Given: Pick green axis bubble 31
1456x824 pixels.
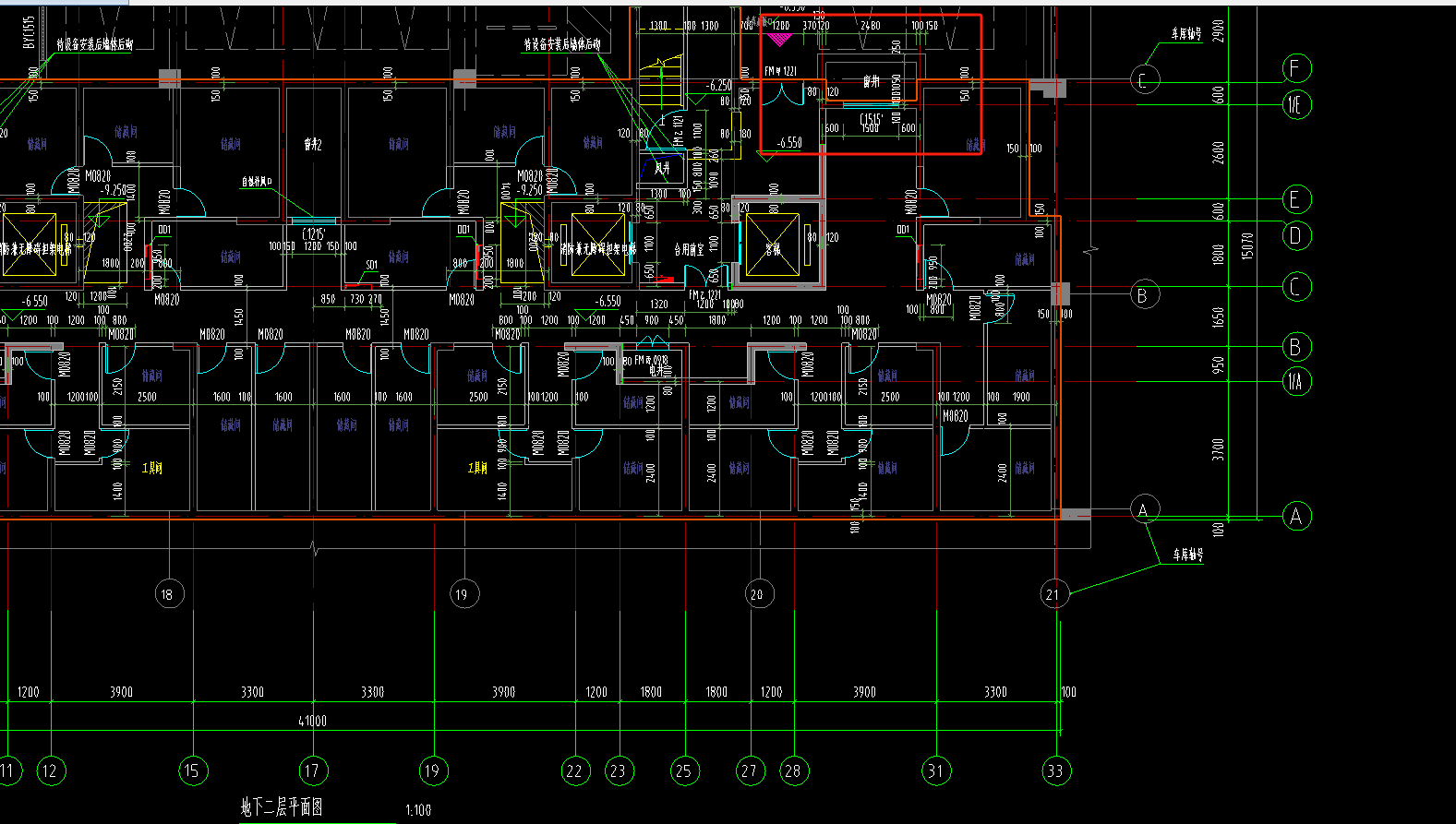Looking at the screenshot, I should (x=936, y=770).
